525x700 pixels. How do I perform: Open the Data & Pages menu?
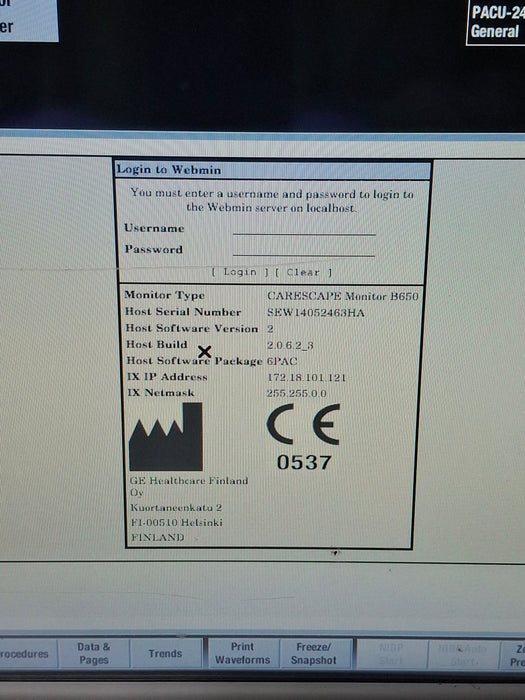(94, 653)
